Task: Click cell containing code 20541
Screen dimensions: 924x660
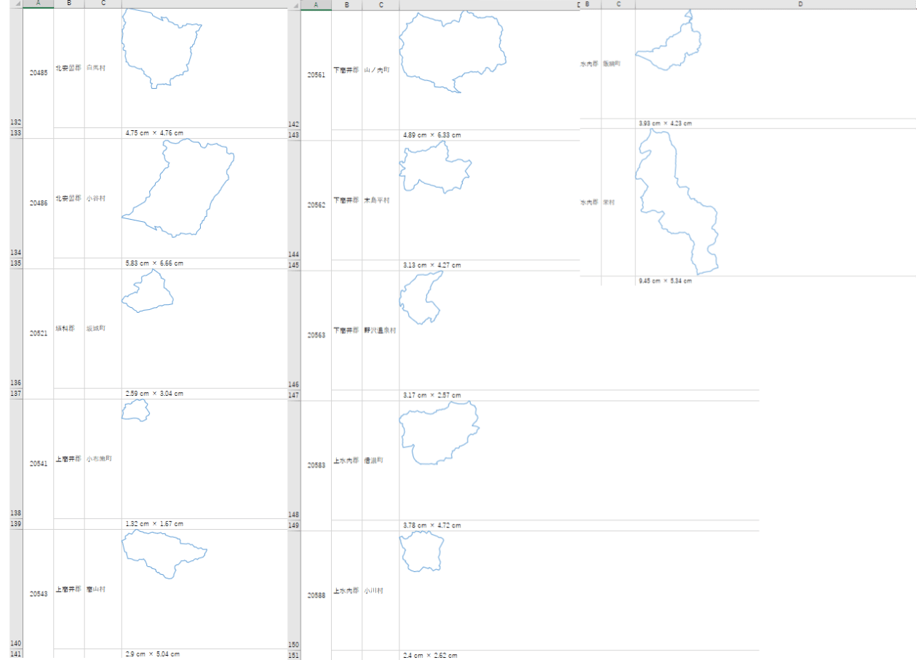Action: tap(38, 464)
